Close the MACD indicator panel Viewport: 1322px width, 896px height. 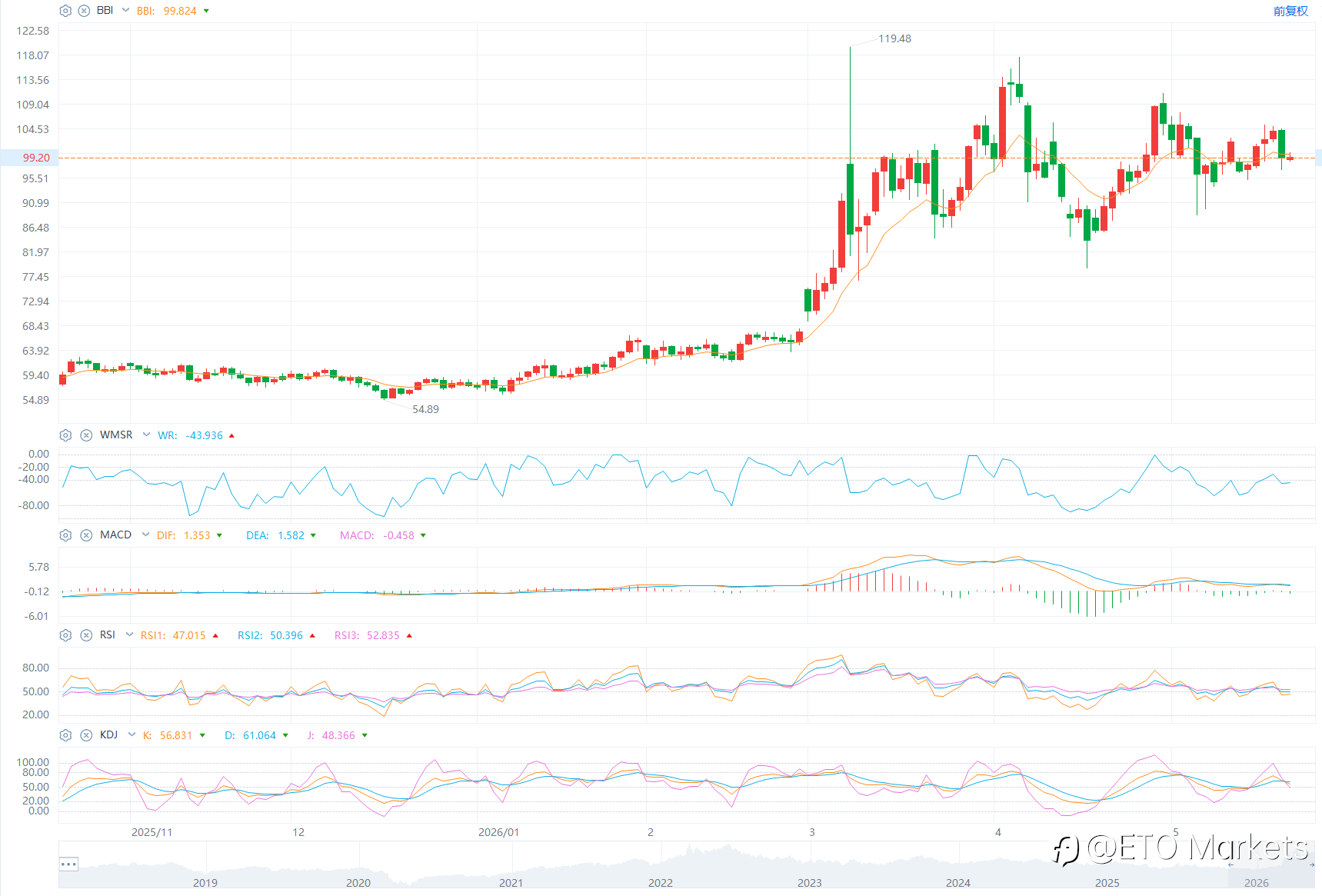click(86, 535)
